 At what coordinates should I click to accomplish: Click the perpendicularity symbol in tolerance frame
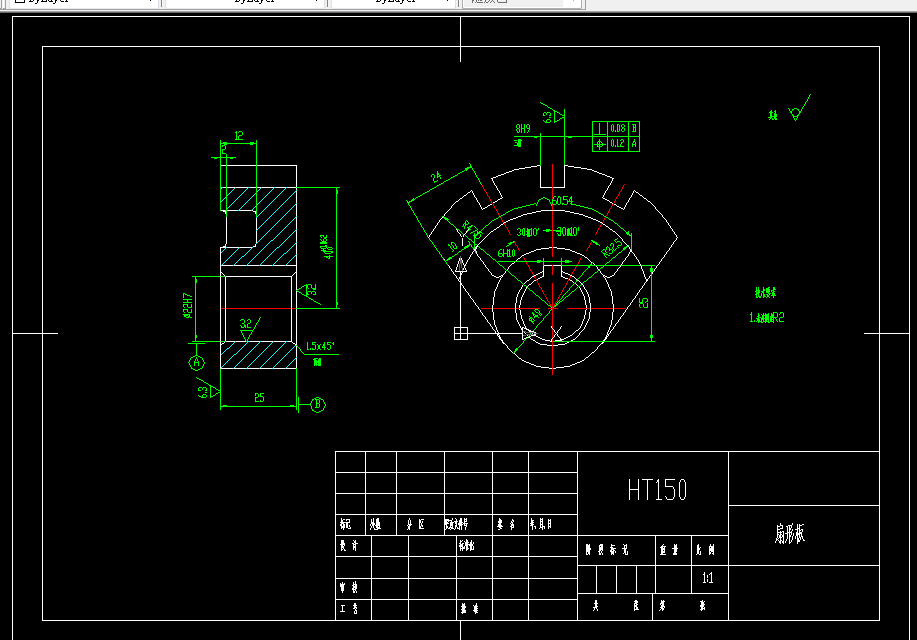click(599, 128)
